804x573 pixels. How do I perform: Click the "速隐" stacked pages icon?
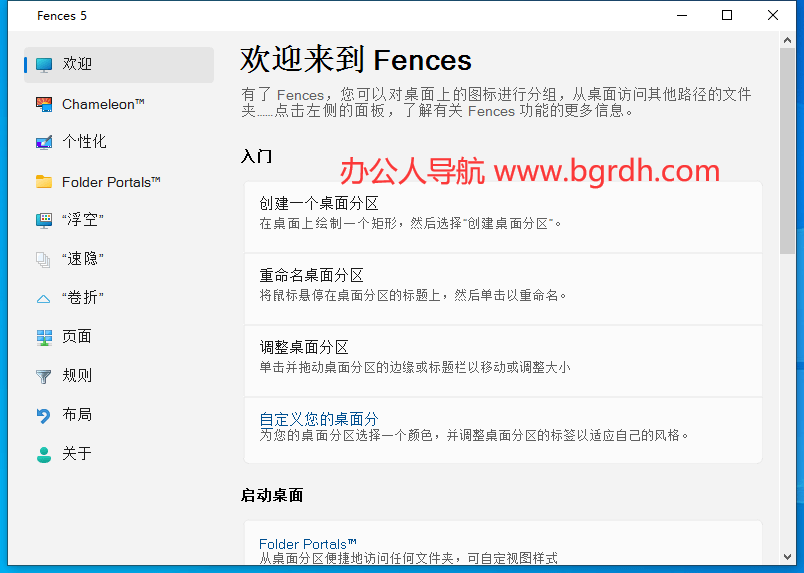point(43,260)
